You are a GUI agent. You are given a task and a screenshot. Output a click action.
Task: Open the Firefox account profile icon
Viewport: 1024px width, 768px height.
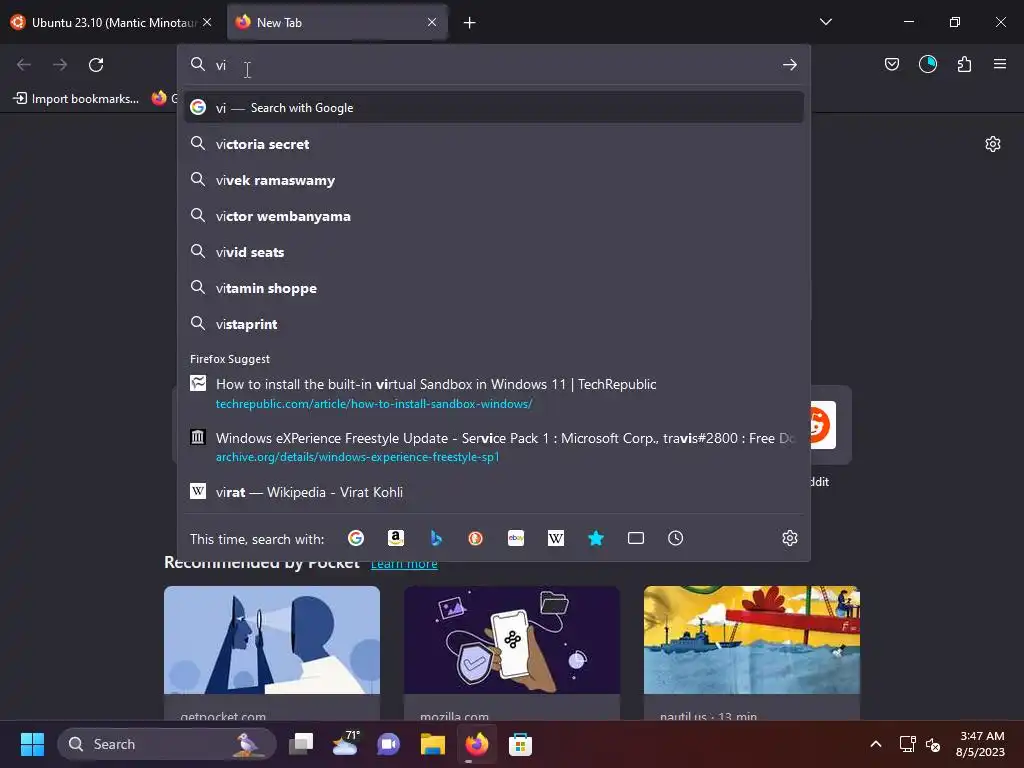pos(927,64)
